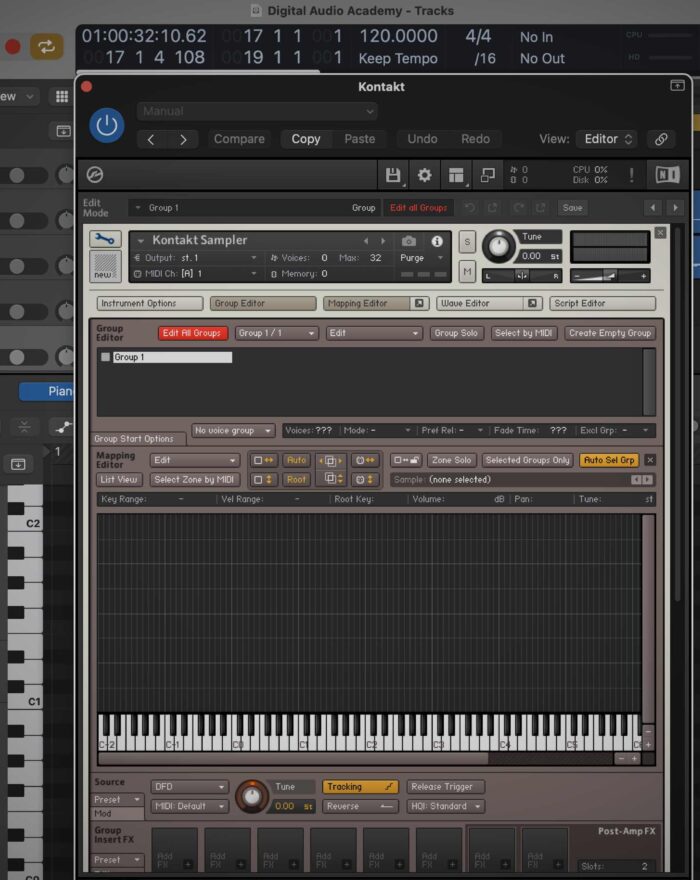The image size is (700, 880).
Task: Toggle Selected Groups Only
Action: [527, 460]
